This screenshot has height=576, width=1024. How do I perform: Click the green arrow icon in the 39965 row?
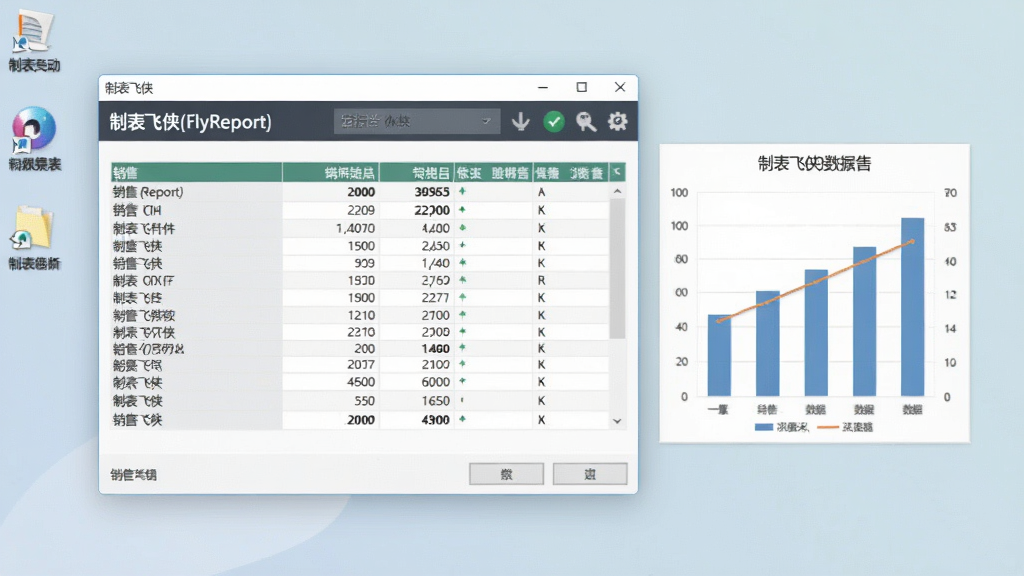point(462,191)
